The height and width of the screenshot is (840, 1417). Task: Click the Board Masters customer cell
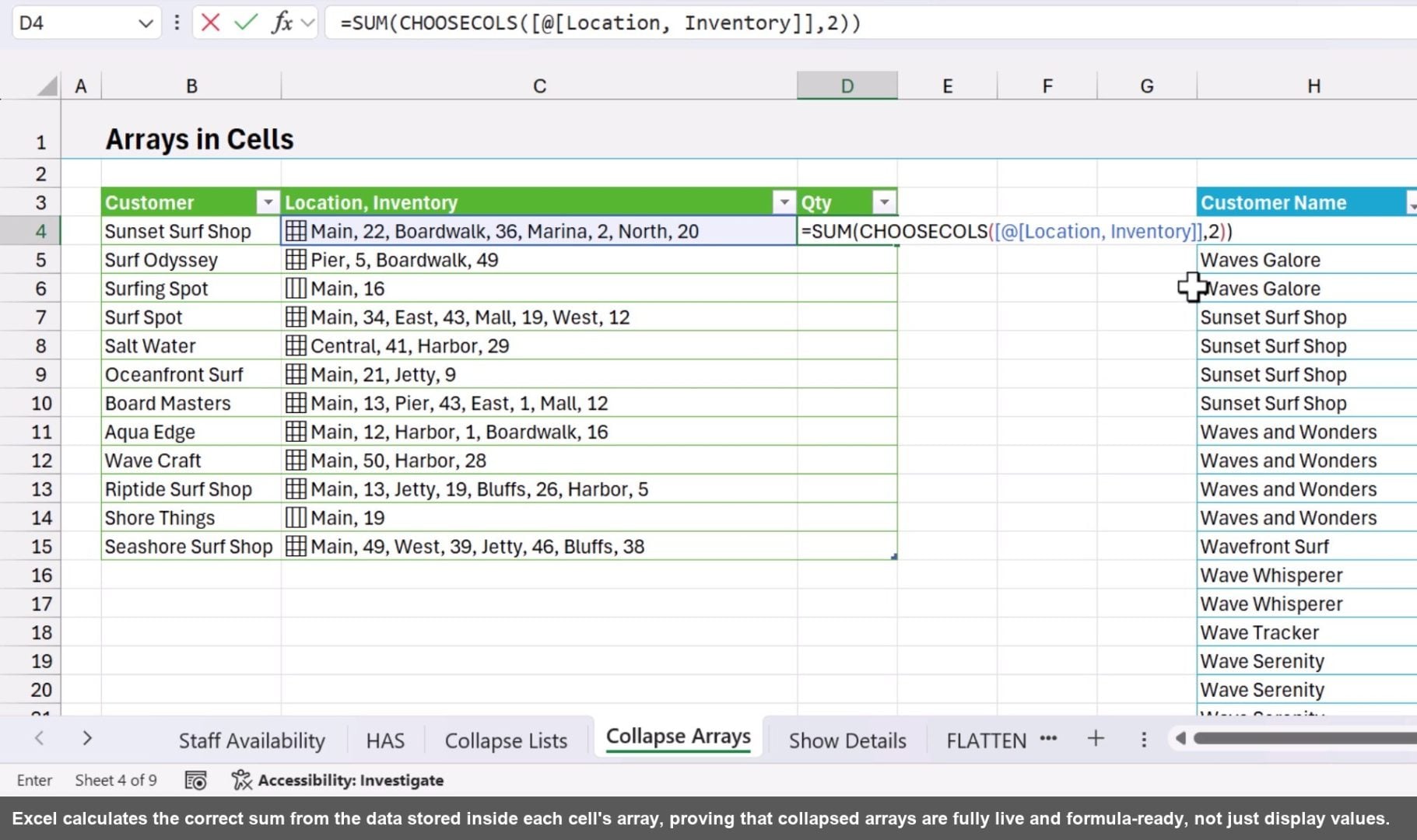(x=191, y=403)
